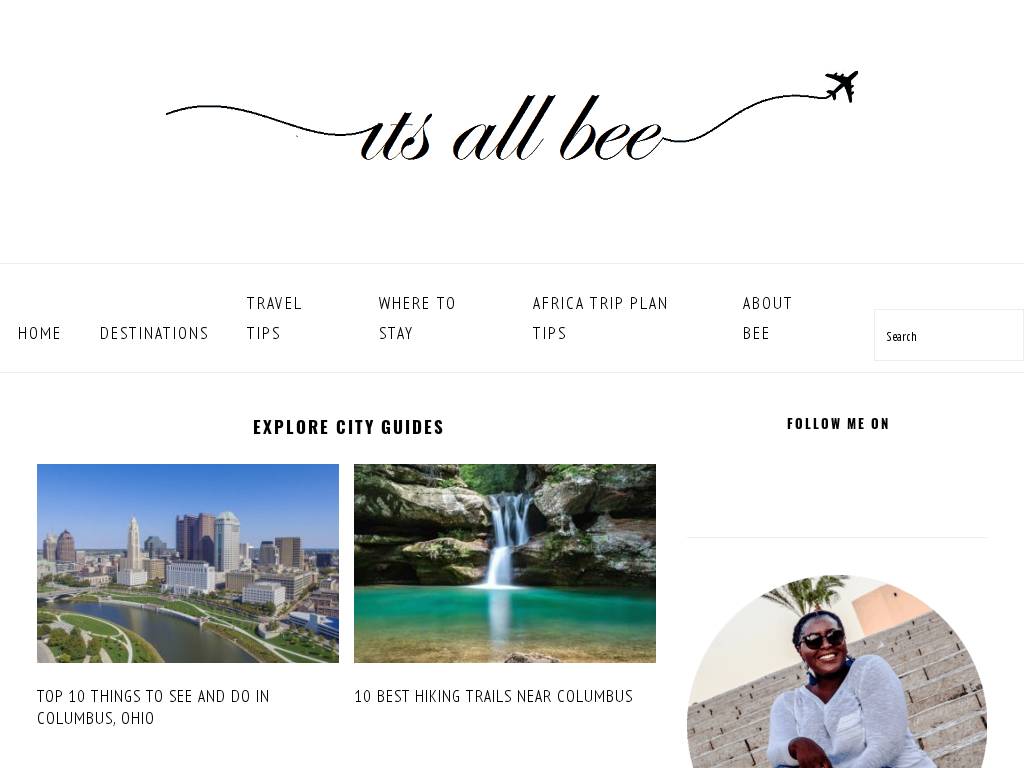
Task: Click the word 'bee' in header logo
Action: coord(611,129)
